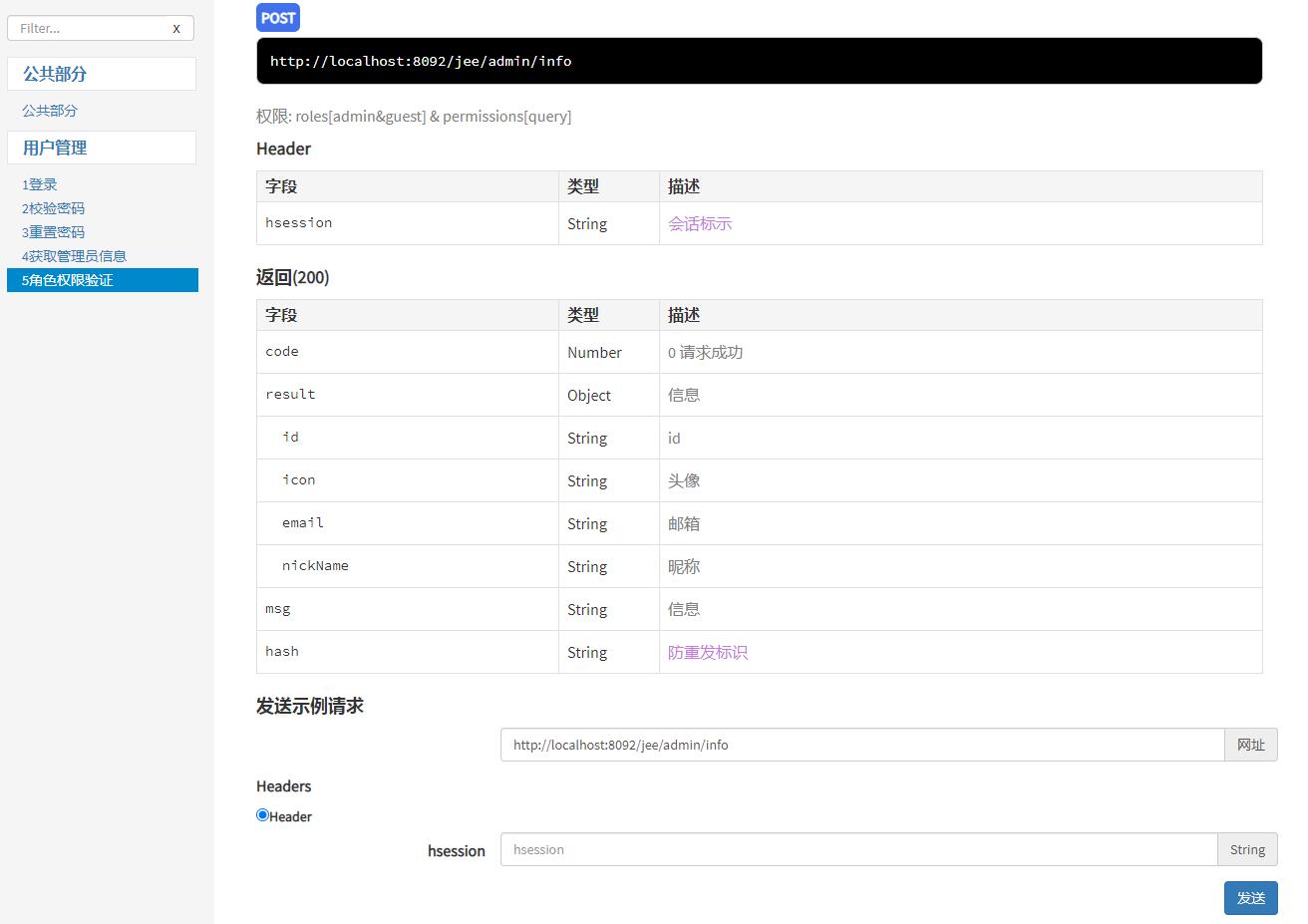Click the hsession field cell in Header table
This screenshot has height=924, width=1308.
(408, 223)
